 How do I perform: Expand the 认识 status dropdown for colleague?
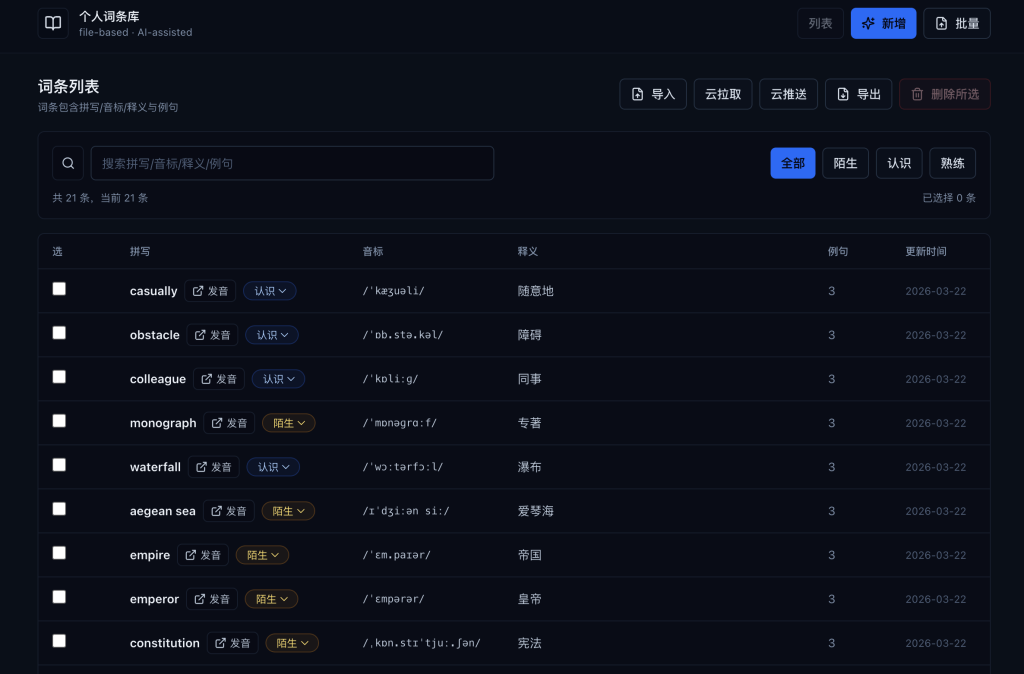click(278, 379)
